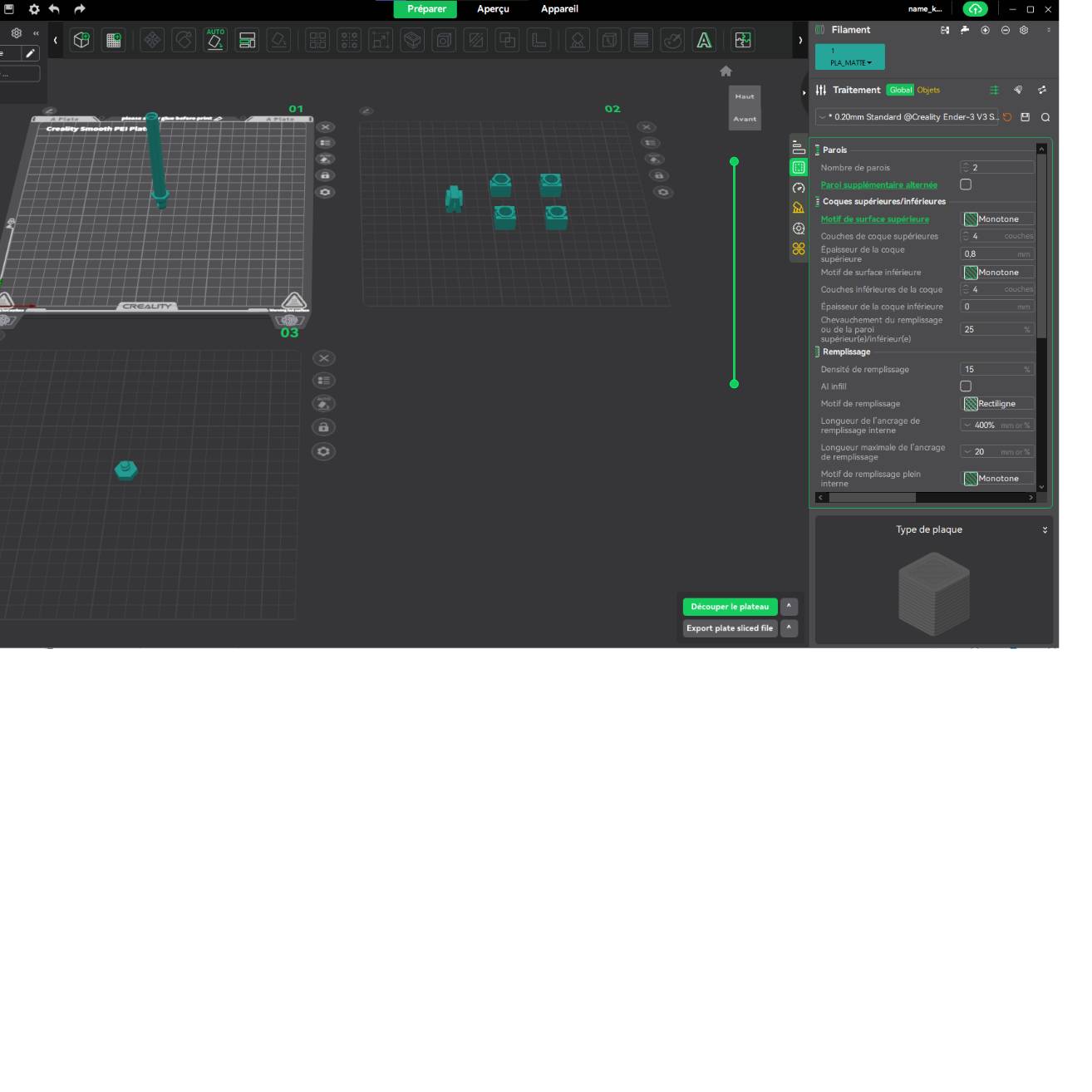Screen dimensions: 1092x1092
Task: Click the home view icon
Action: tap(726, 71)
